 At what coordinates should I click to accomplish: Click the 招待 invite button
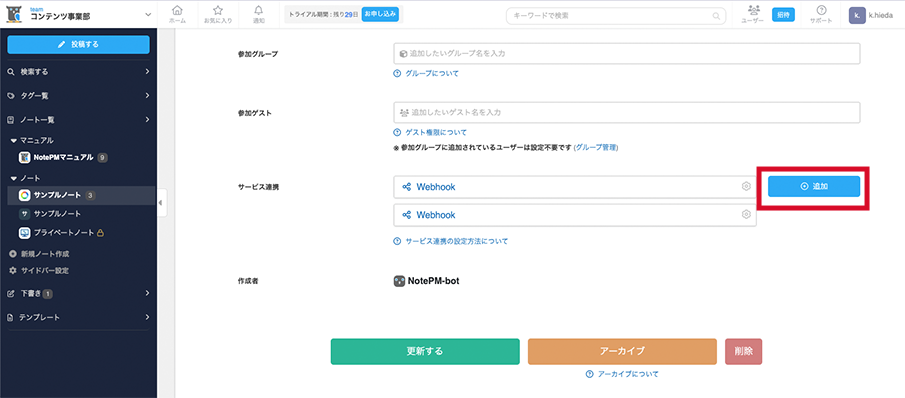783,15
